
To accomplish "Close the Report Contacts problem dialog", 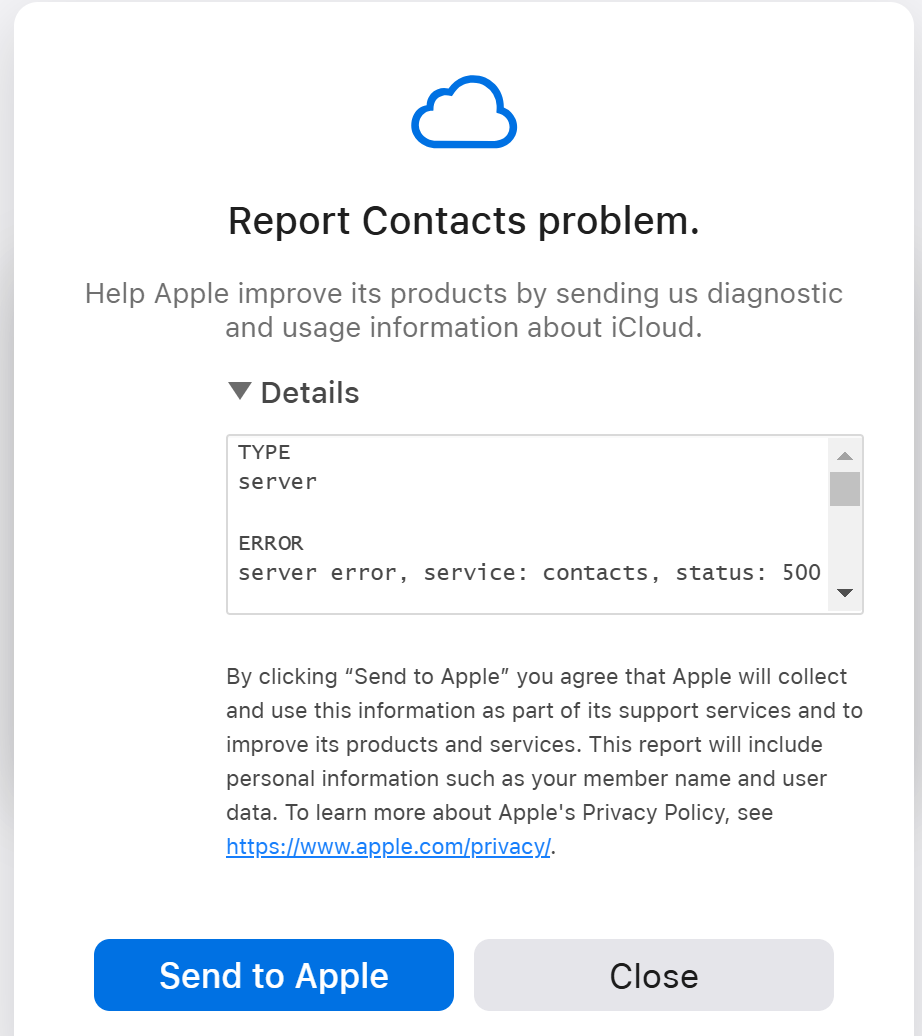I will 654,975.
